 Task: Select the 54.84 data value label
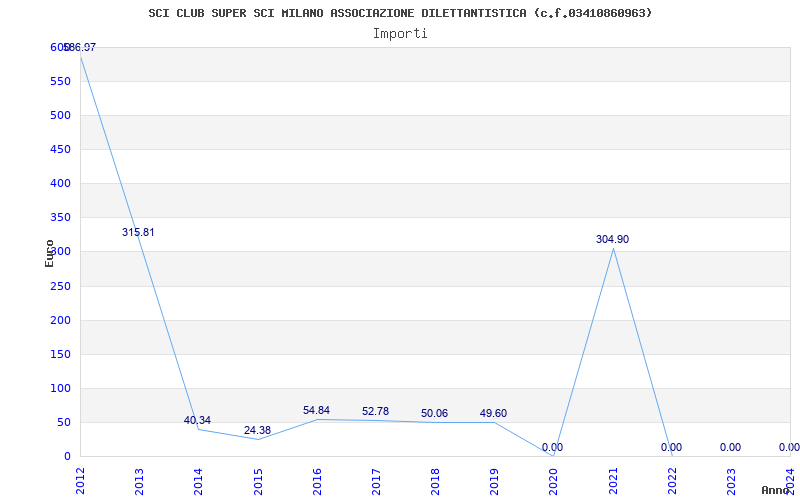[x=316, y=410]
